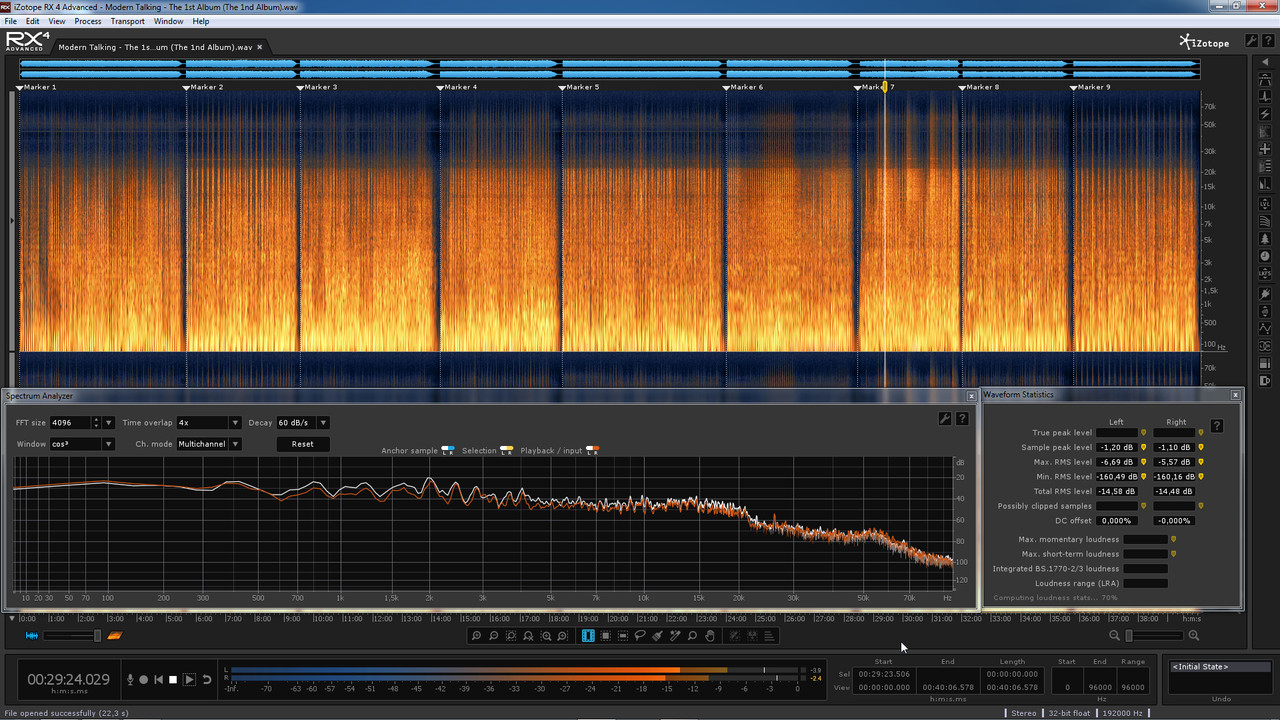Zoom to selection with the dashed magnifier icon
Screen dimensions: 1280x720
tap(511, 636)
